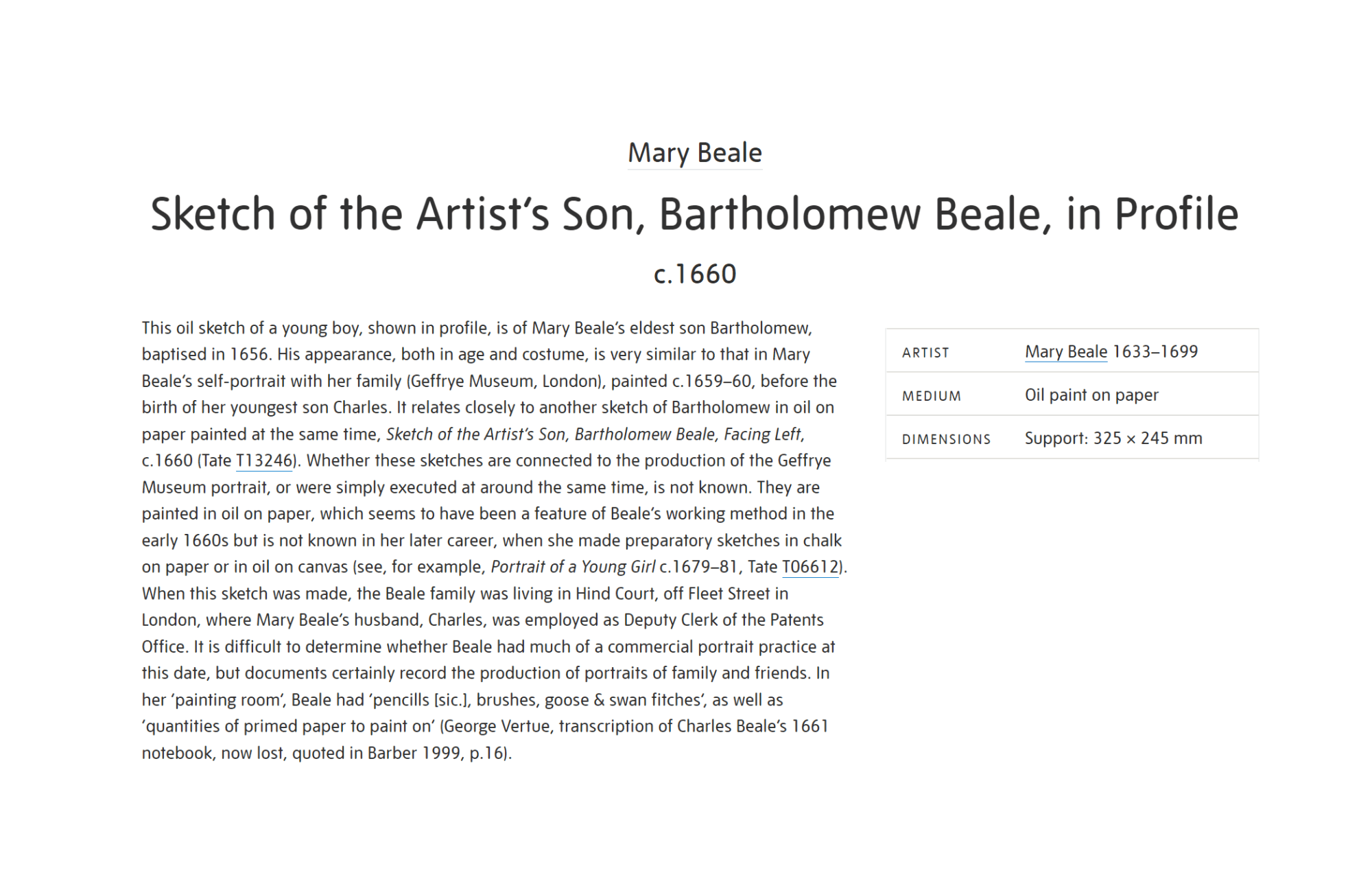Screen dimensions: 1372x875
Task: Click the 'baptised in 1656' text
Action: [x=206, y=354]
